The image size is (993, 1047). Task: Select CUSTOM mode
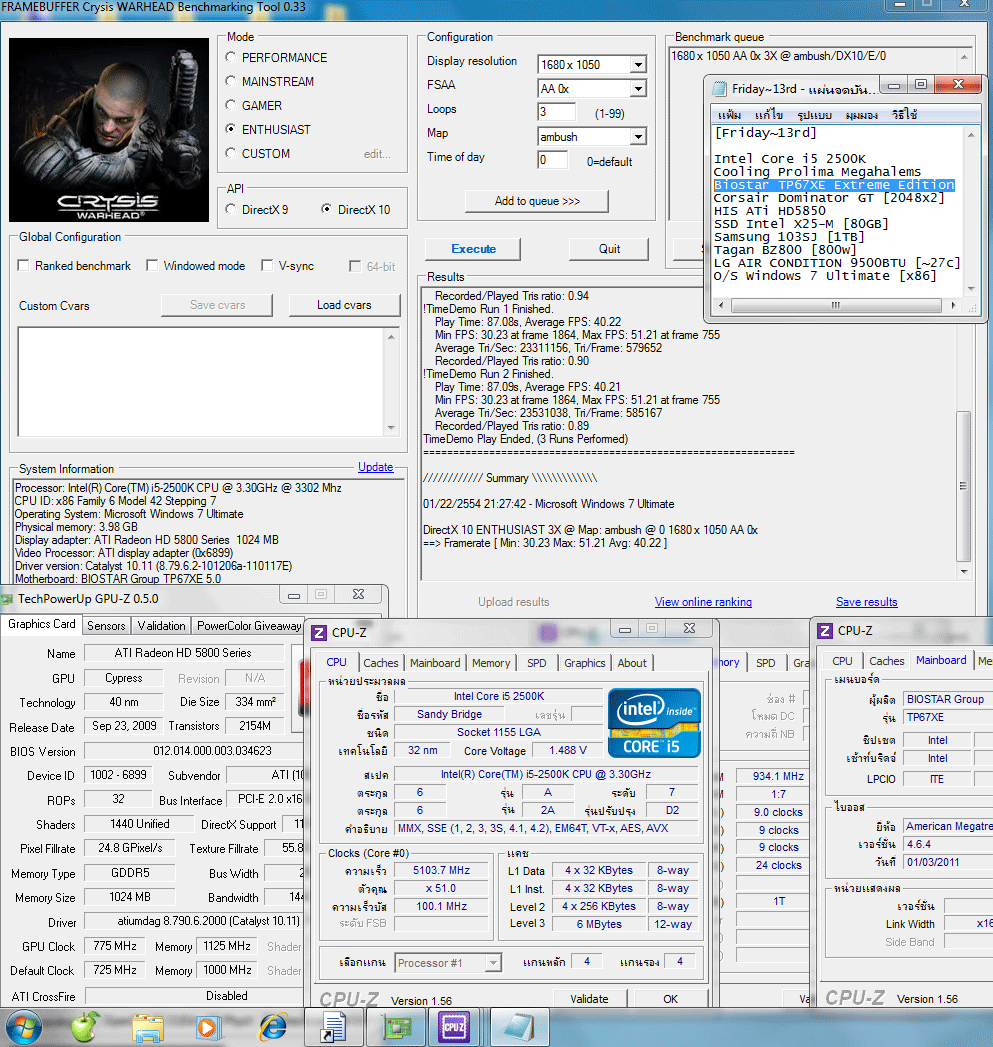point(231,154)
